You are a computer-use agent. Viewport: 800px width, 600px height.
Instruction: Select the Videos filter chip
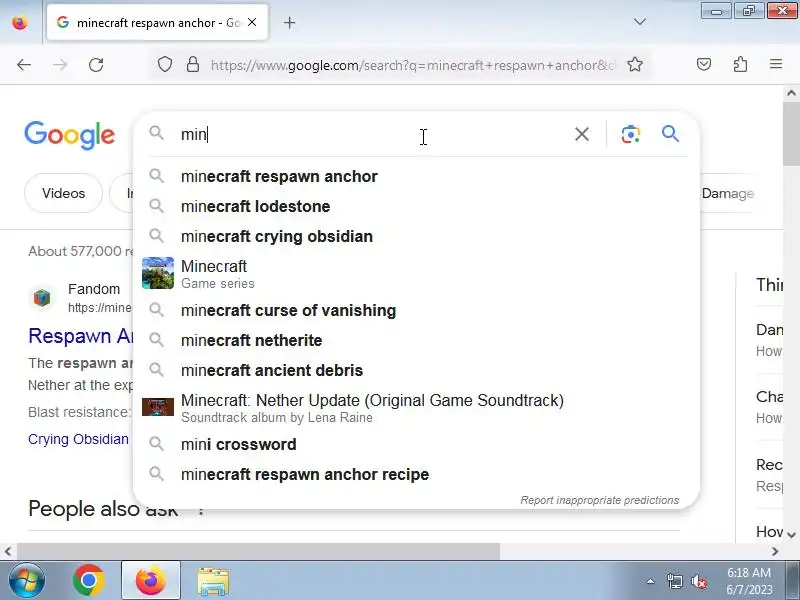[x=63, y=193]
